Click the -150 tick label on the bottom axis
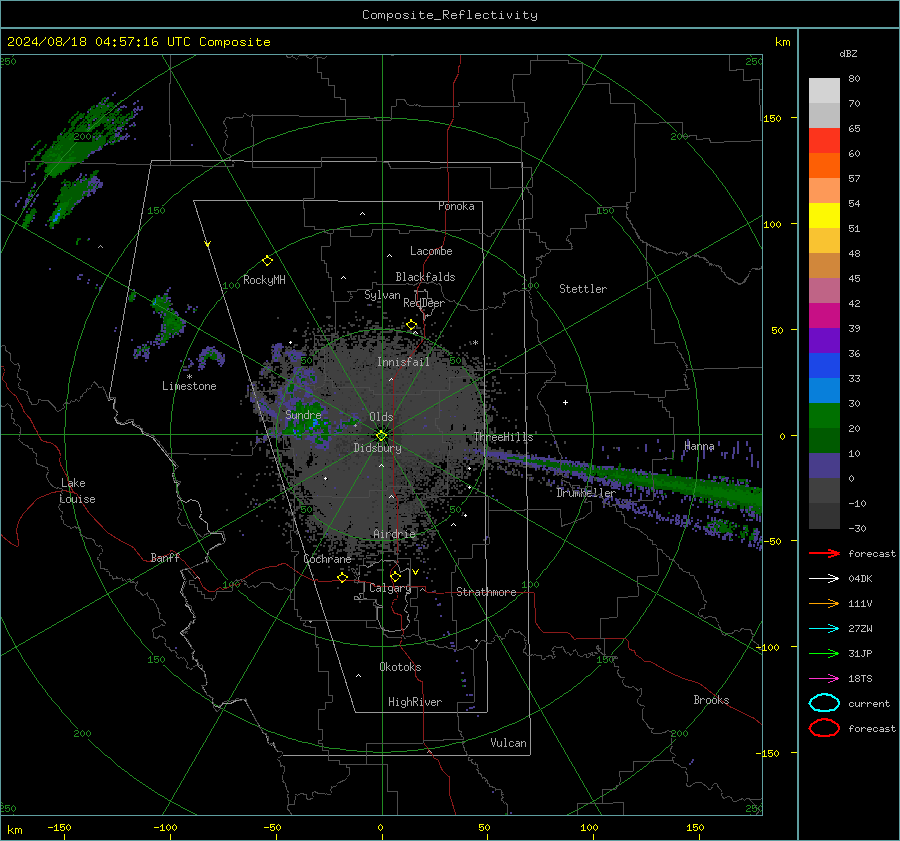The image size is (900, 841). click(x=59, y=827)
